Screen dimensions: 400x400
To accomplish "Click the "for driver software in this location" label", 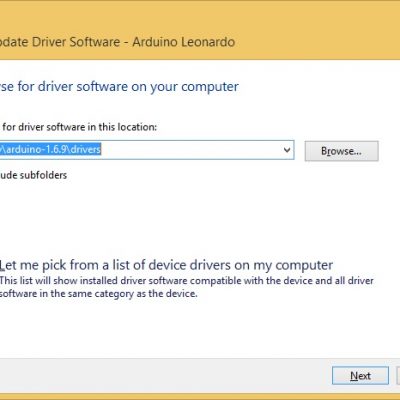I will click(x=79, y=127).
